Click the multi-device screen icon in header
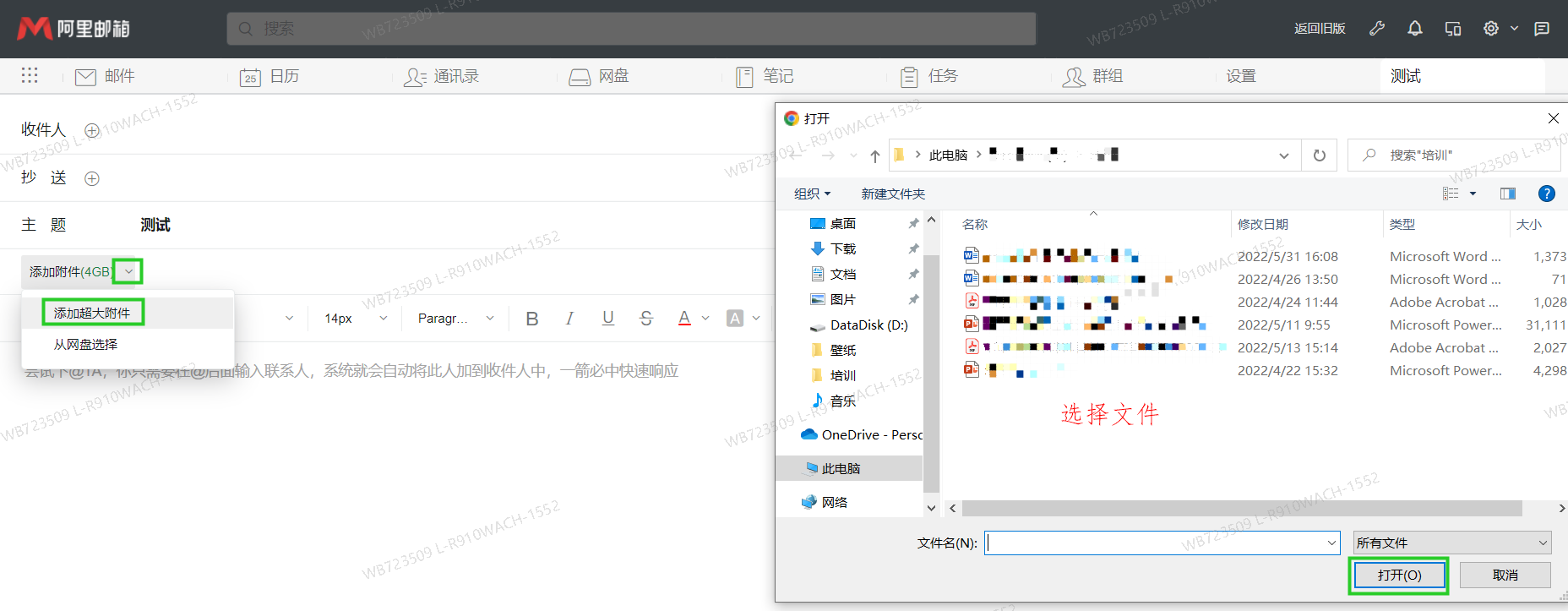 (1453, 29)
